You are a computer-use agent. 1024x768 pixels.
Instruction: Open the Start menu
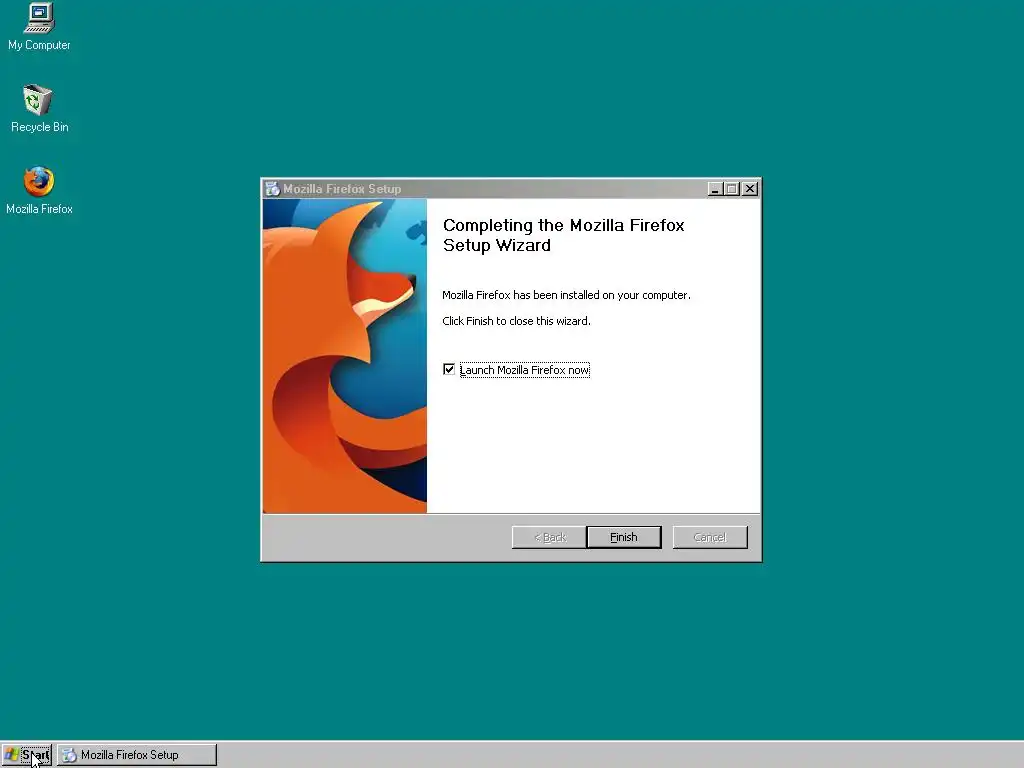[x=27, y=755]
